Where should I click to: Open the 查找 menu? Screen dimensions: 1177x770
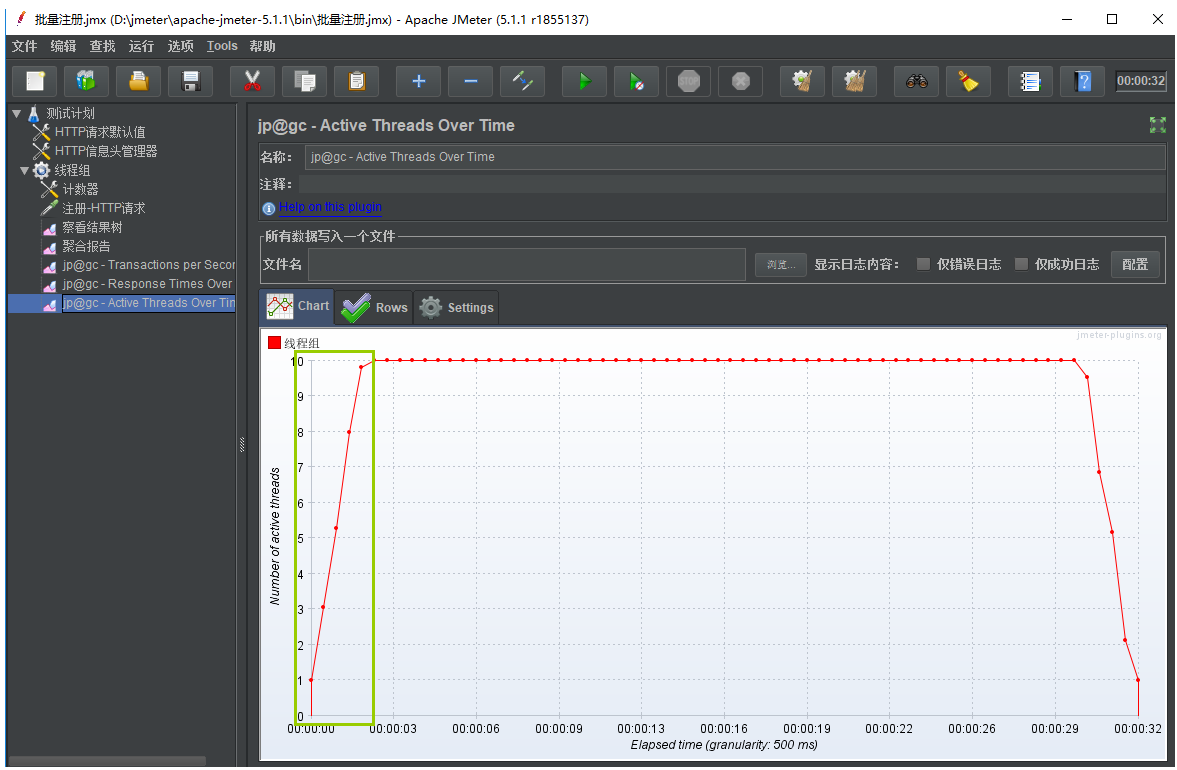[102, 47]
